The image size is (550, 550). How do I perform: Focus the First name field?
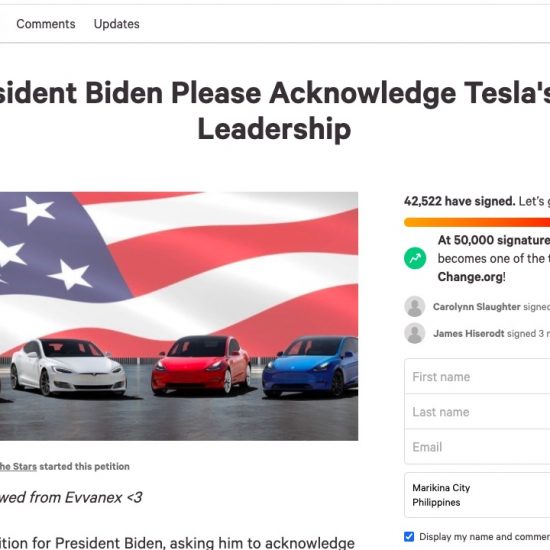477,376
